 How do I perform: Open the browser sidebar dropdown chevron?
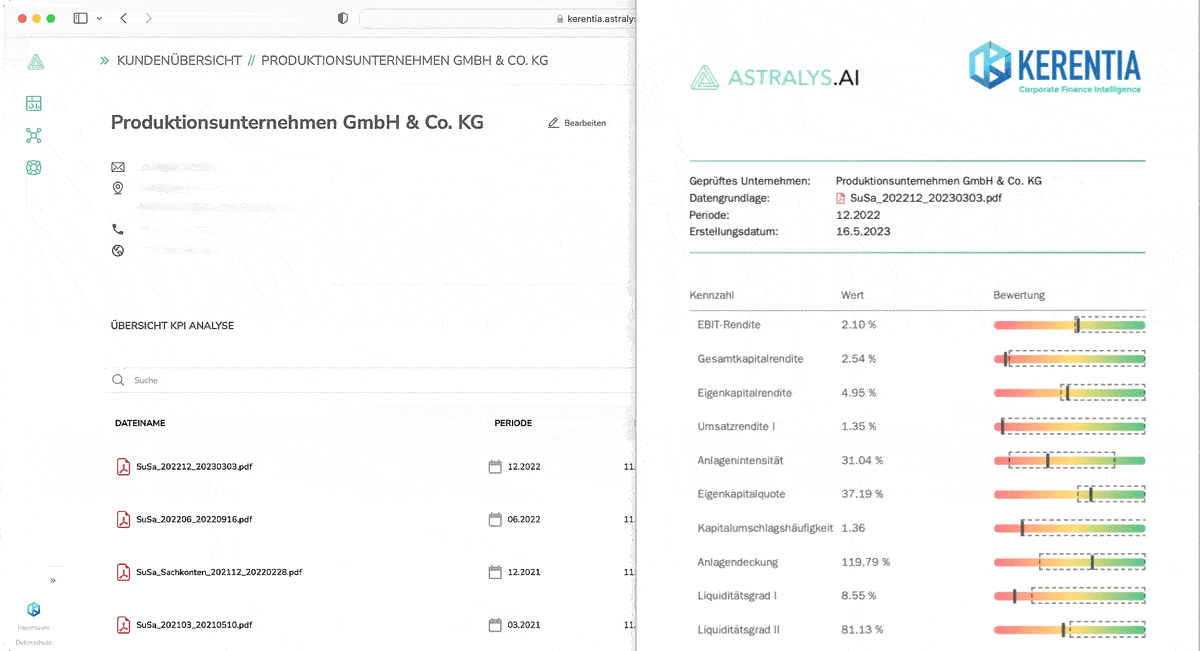click(x=99, y=18)
